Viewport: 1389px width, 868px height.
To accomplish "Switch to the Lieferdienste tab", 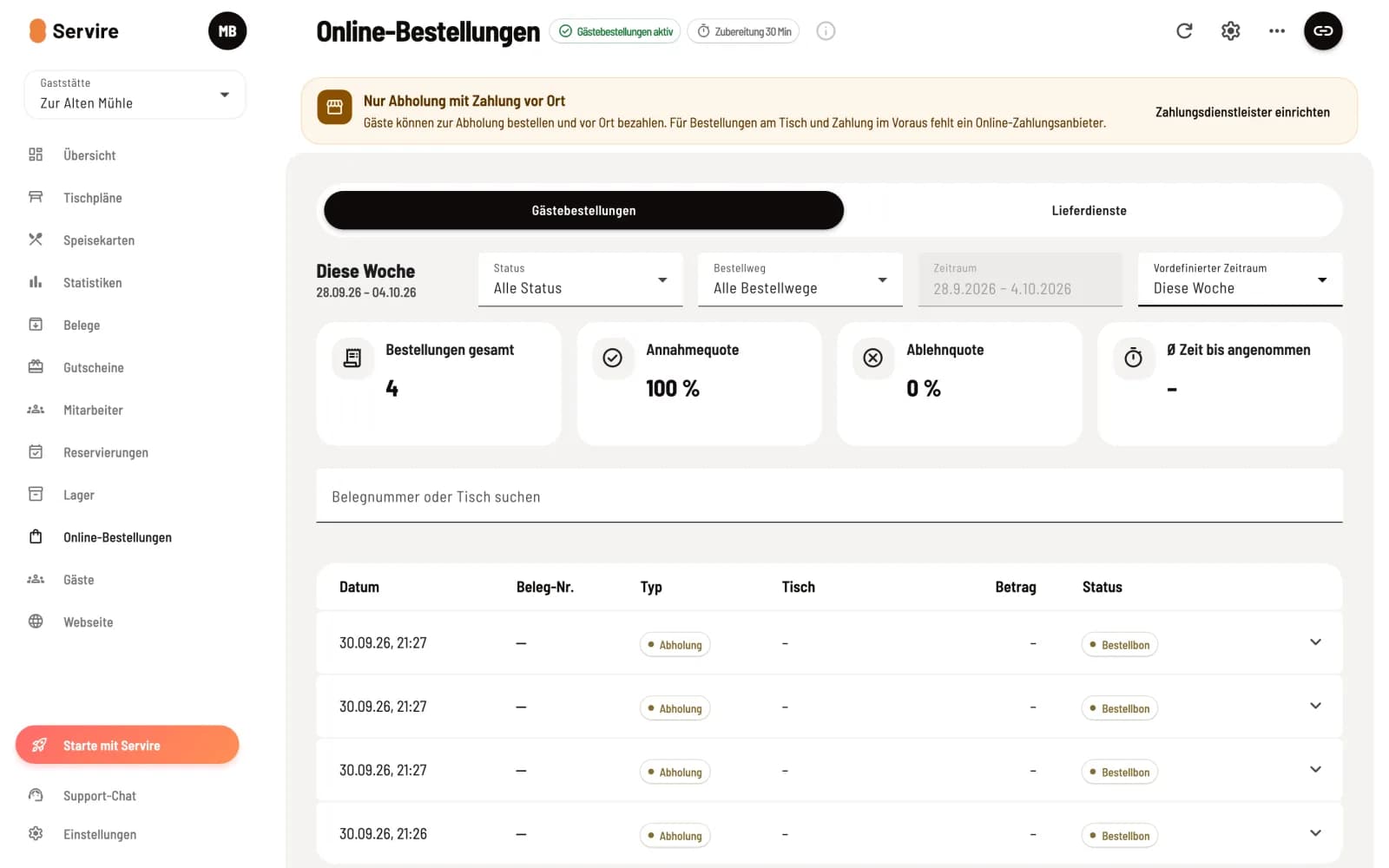I will tap(1089, 211).
